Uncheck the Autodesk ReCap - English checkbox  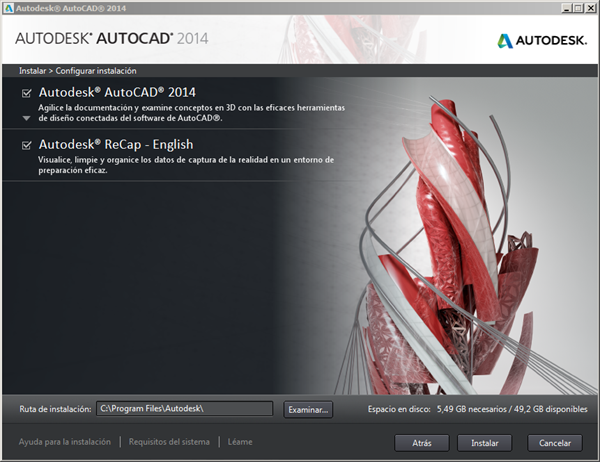pos(26,145)
